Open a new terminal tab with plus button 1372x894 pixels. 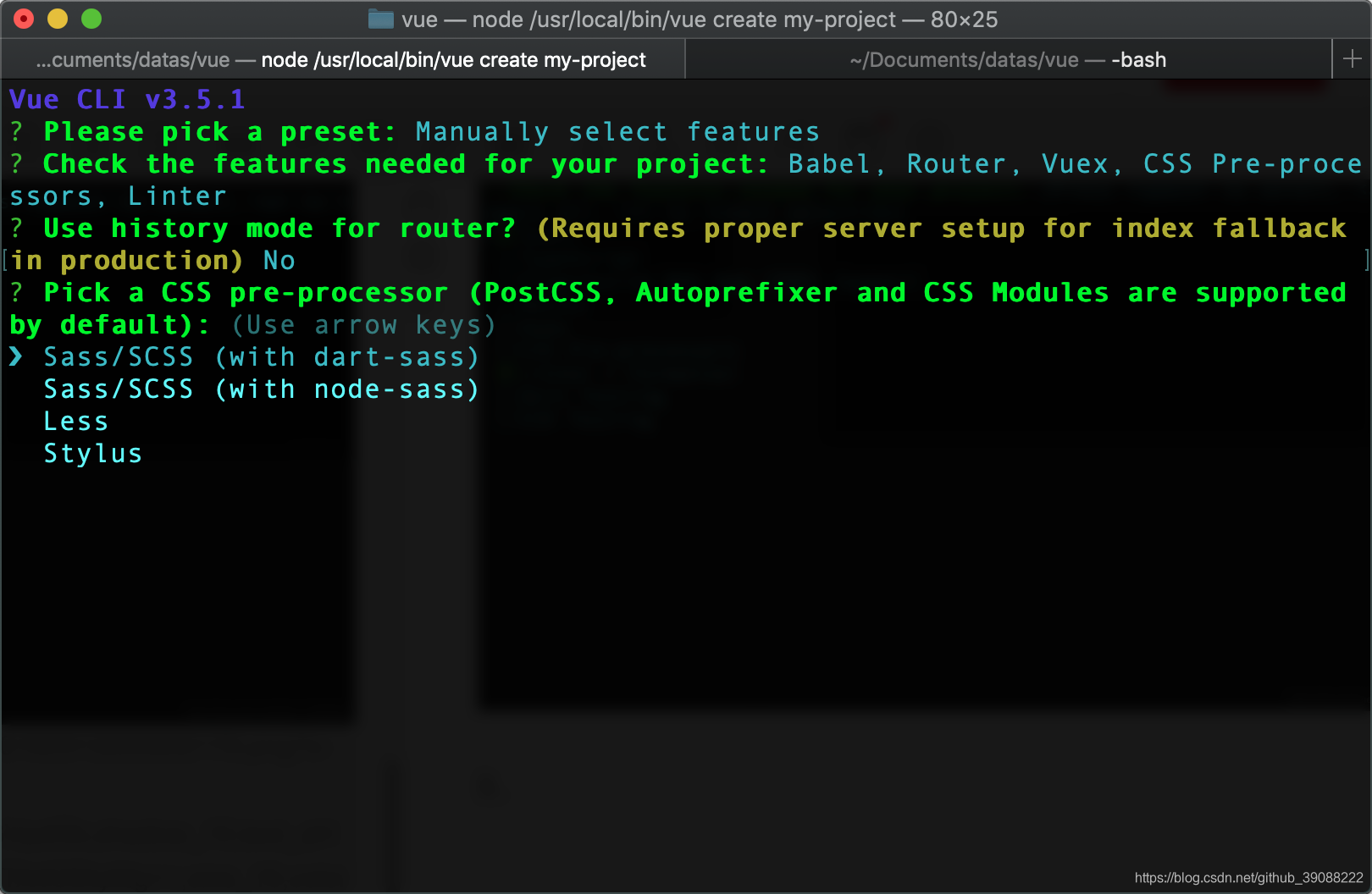[1352, 59]
